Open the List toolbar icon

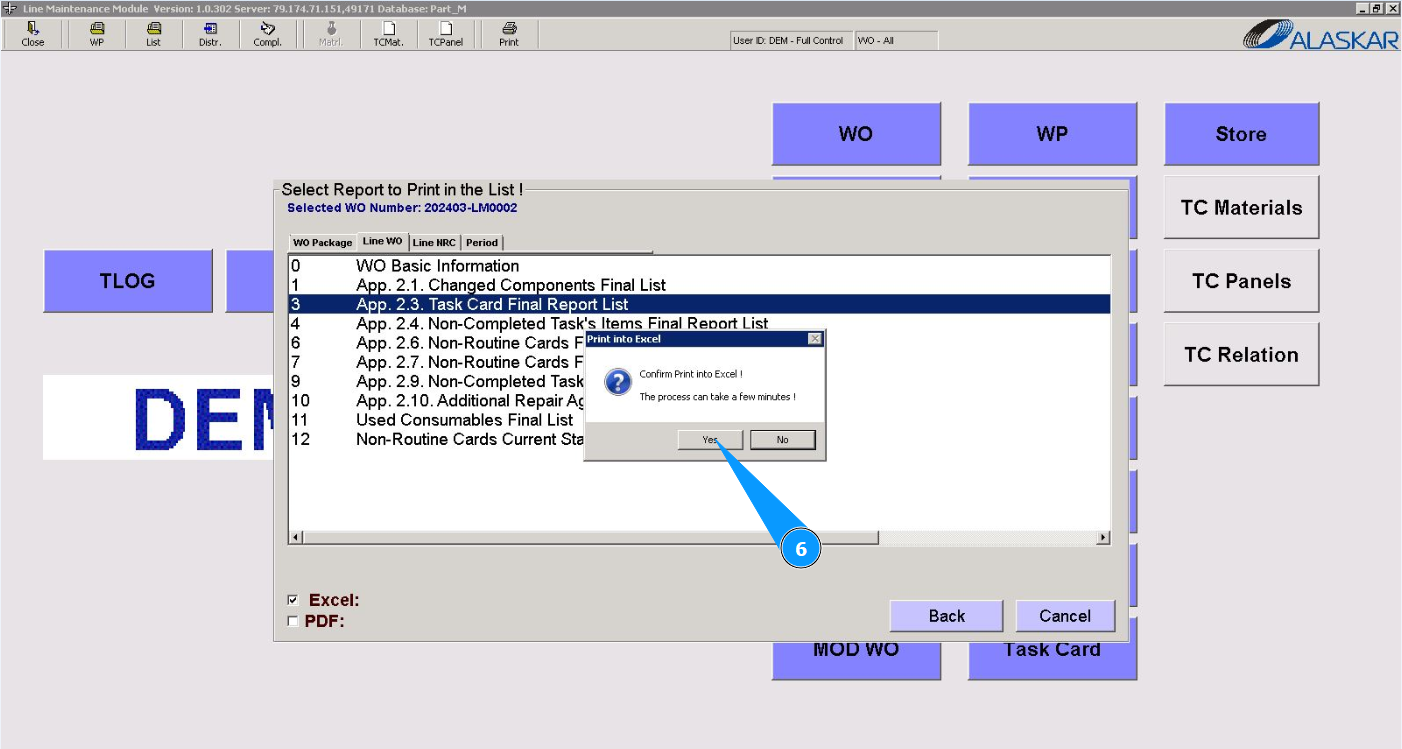(x=153, y=35)
